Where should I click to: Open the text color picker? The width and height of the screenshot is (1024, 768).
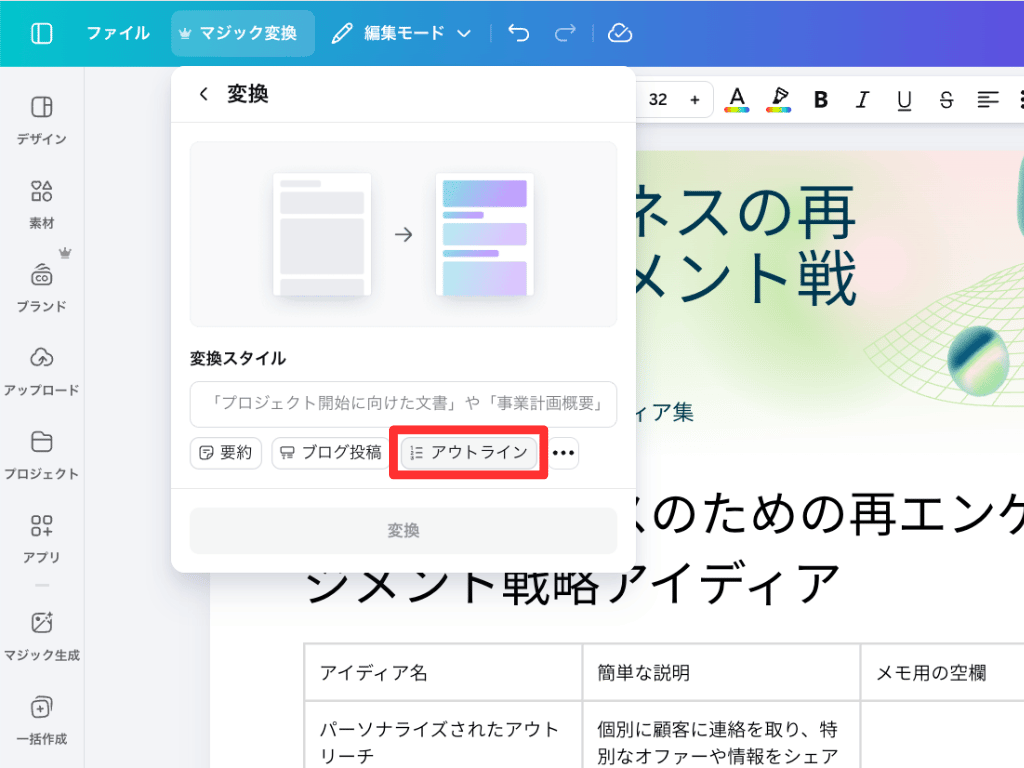tap(736, 100)
